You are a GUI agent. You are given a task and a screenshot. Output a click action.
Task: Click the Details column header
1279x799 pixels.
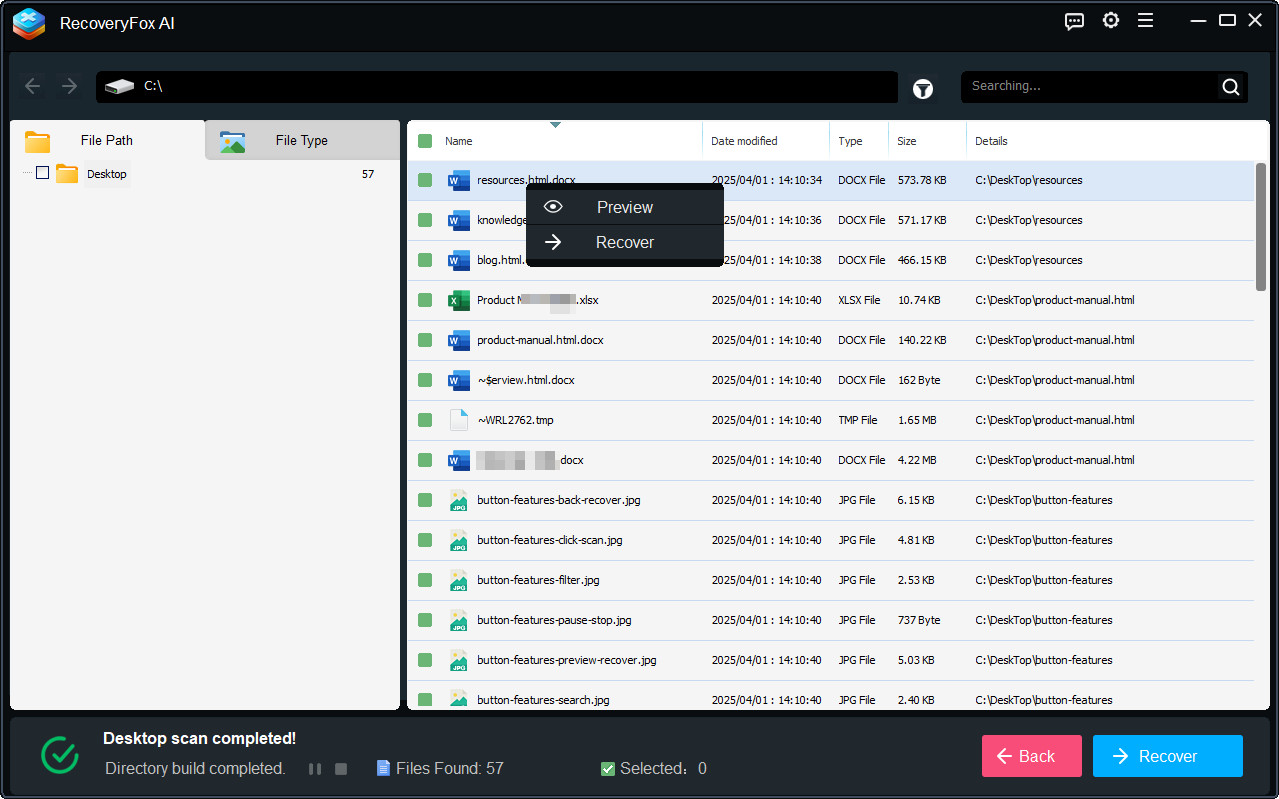991,141
